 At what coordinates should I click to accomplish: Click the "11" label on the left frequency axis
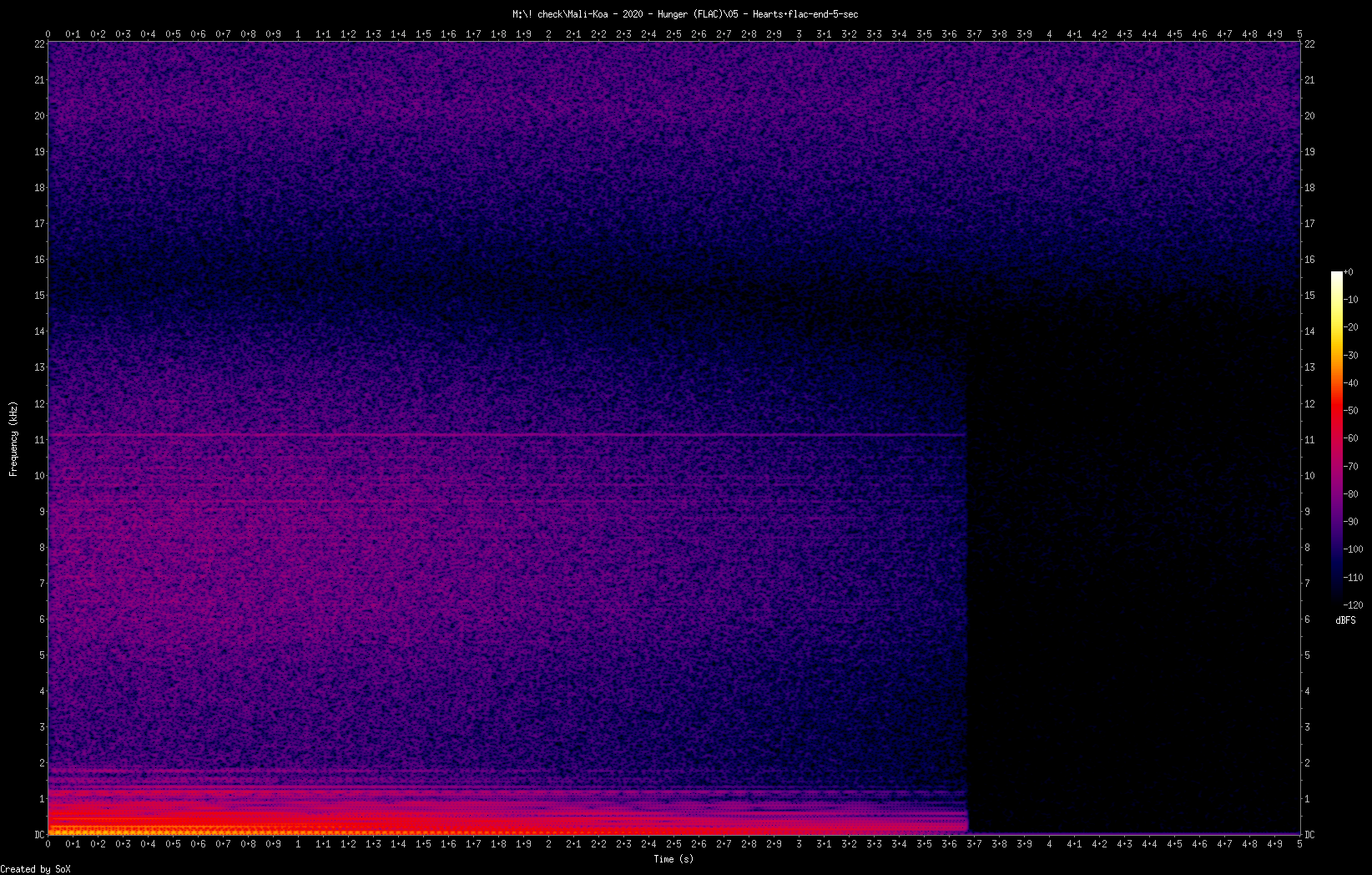coord(39,440)
